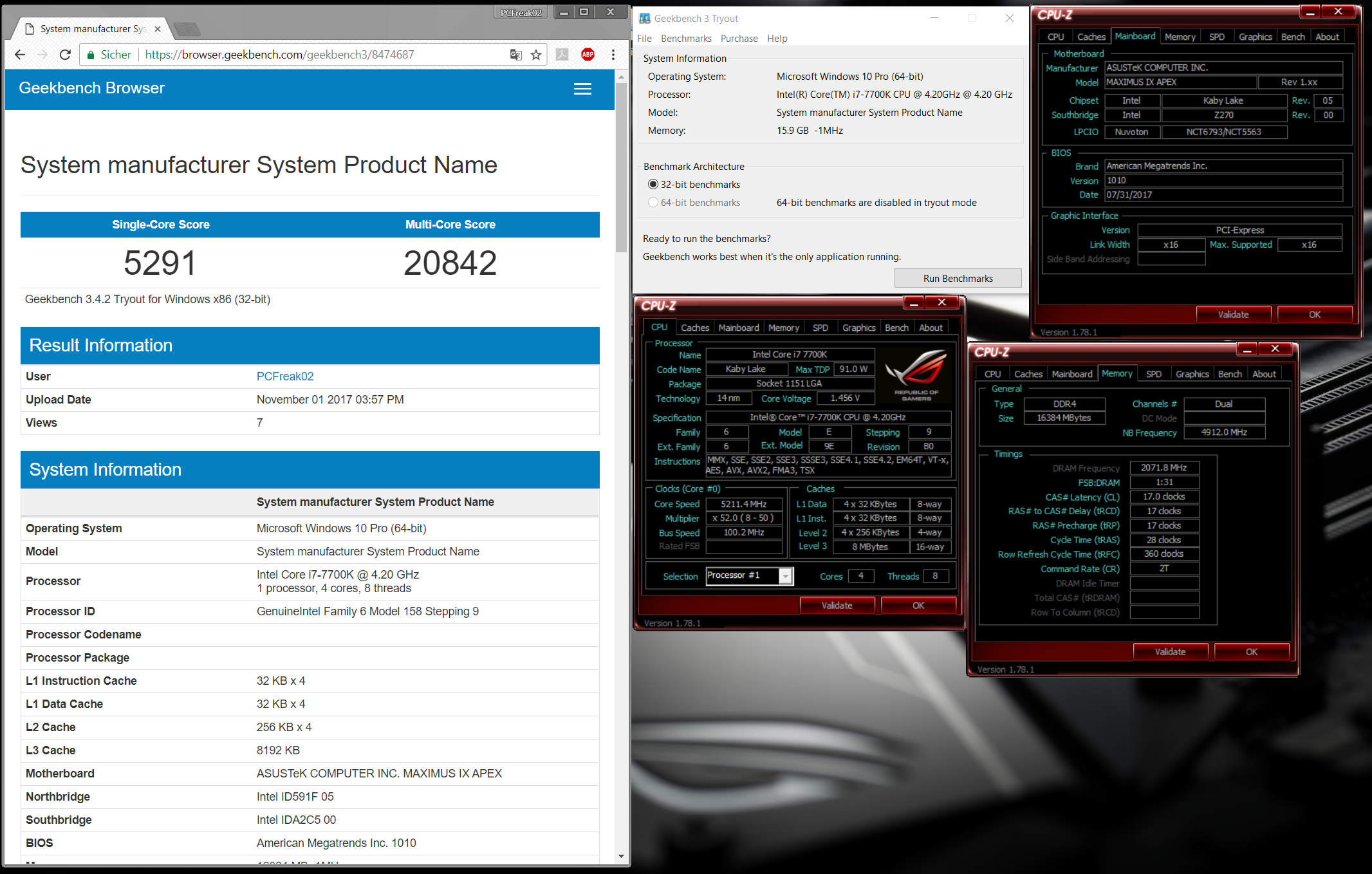Switch to Bench tab in CPU-Z CPU window
Image resolution: width=1372 pixels, height=874 pixels.
[x=896, y=328]
